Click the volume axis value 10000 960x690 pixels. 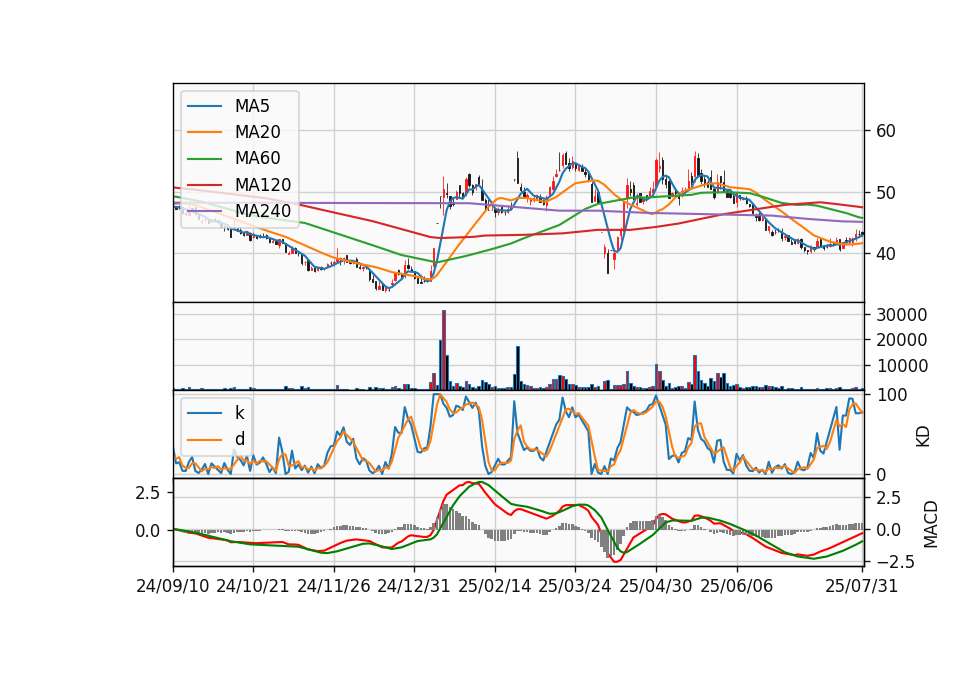coord(901,366)
